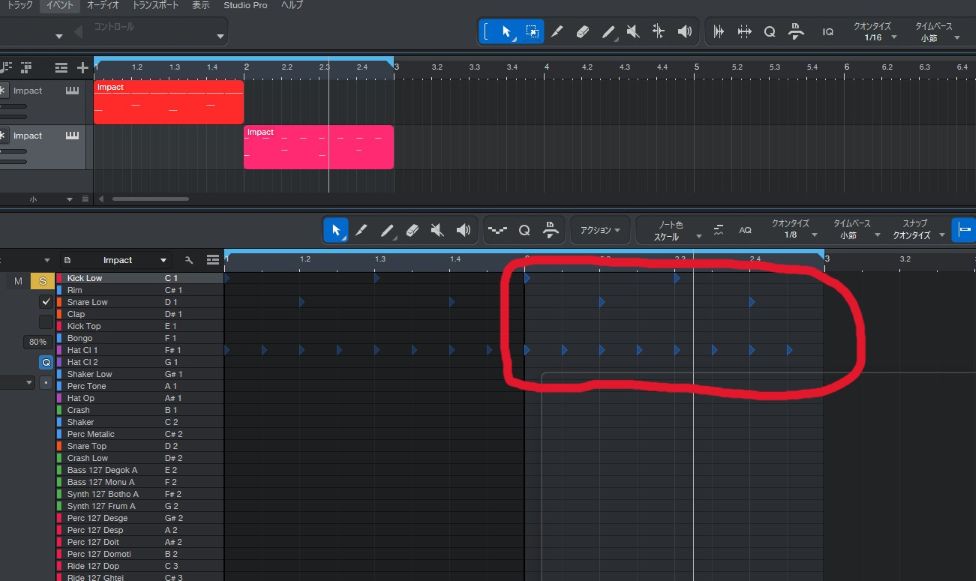Open the editor quantize 1/8 dropdown

[x=791, y=236]
